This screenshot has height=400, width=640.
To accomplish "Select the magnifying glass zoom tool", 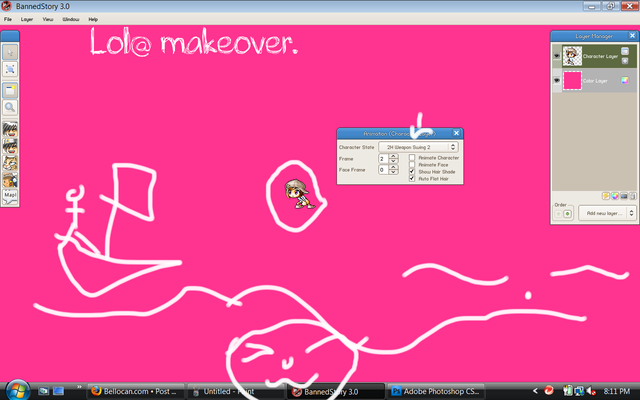I will tap(10, 107).
